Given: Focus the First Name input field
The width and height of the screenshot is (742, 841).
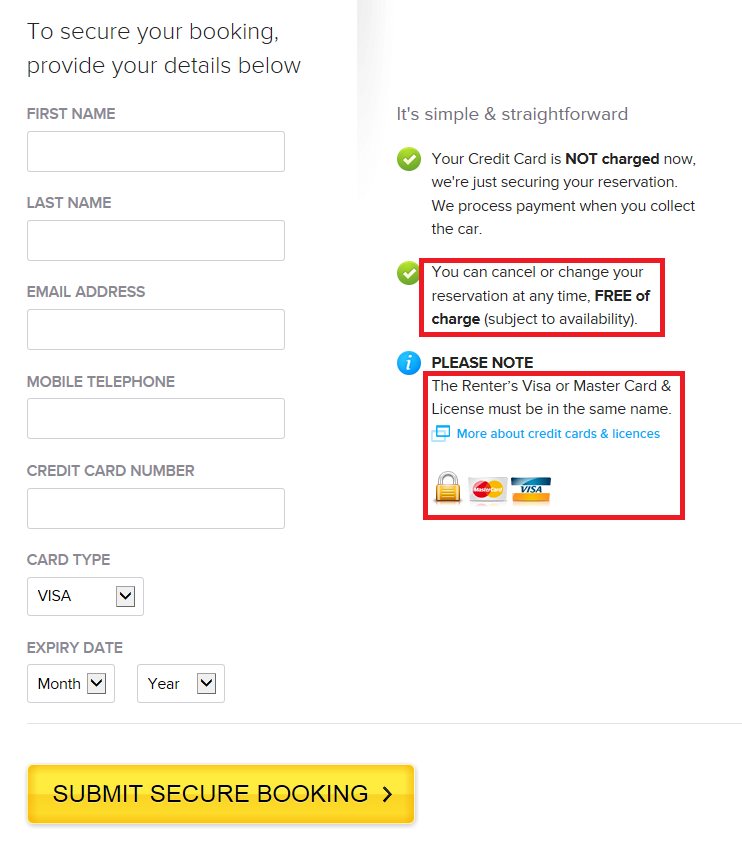Looking at the screenshot, I should coord(156,152).
